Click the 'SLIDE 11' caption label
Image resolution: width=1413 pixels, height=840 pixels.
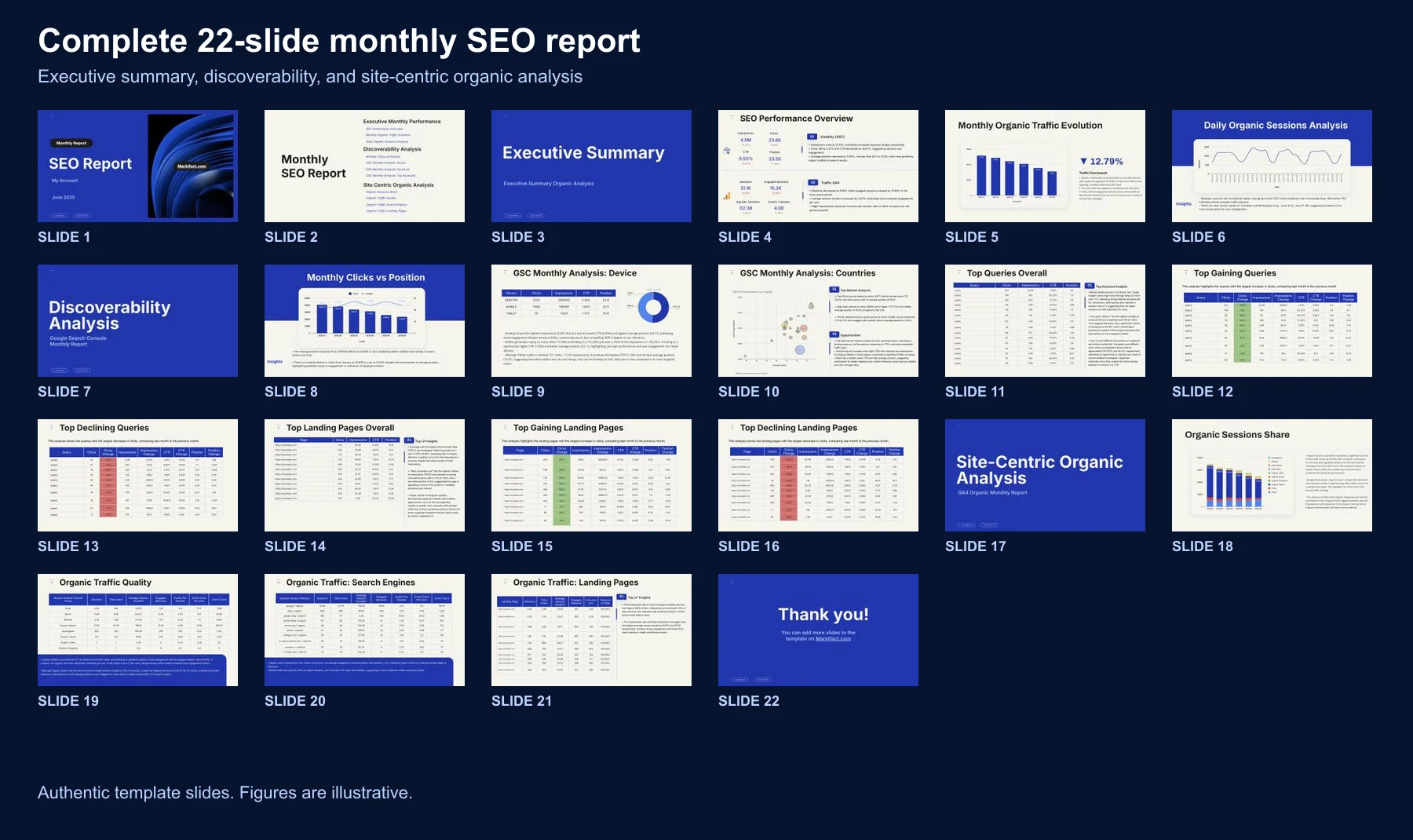(975, 392)
